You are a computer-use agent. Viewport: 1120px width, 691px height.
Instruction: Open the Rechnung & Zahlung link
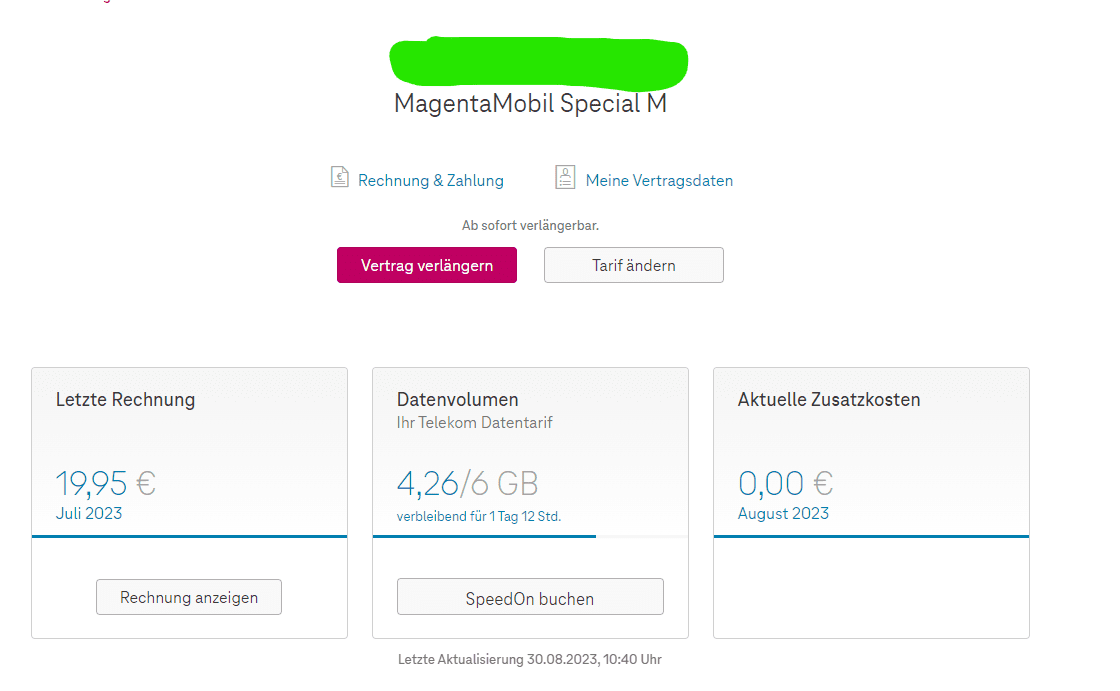[431, 181]
